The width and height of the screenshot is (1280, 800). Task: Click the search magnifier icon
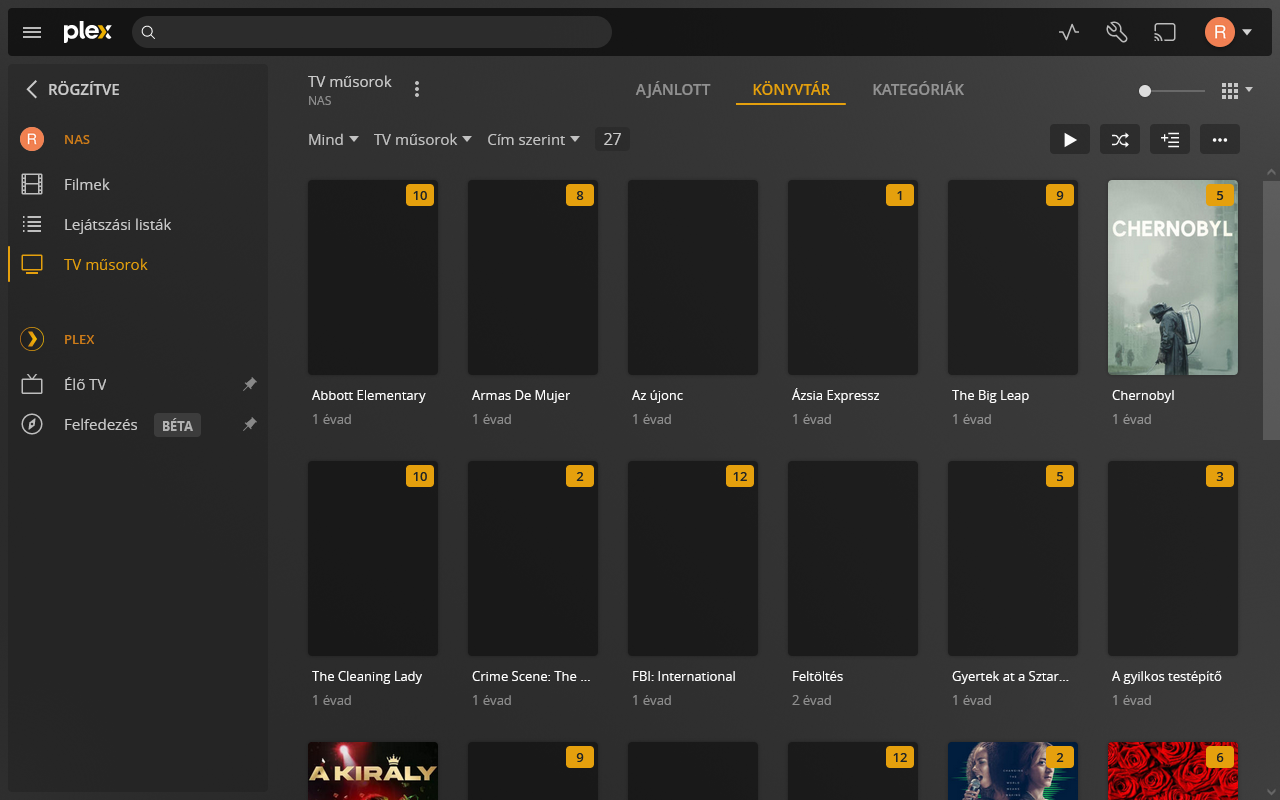click(148, 32)
